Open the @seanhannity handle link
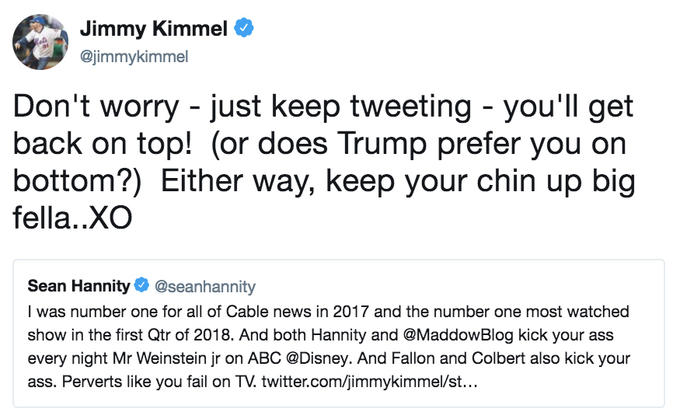This screenshot has width=680, height=419. (205, 287)
